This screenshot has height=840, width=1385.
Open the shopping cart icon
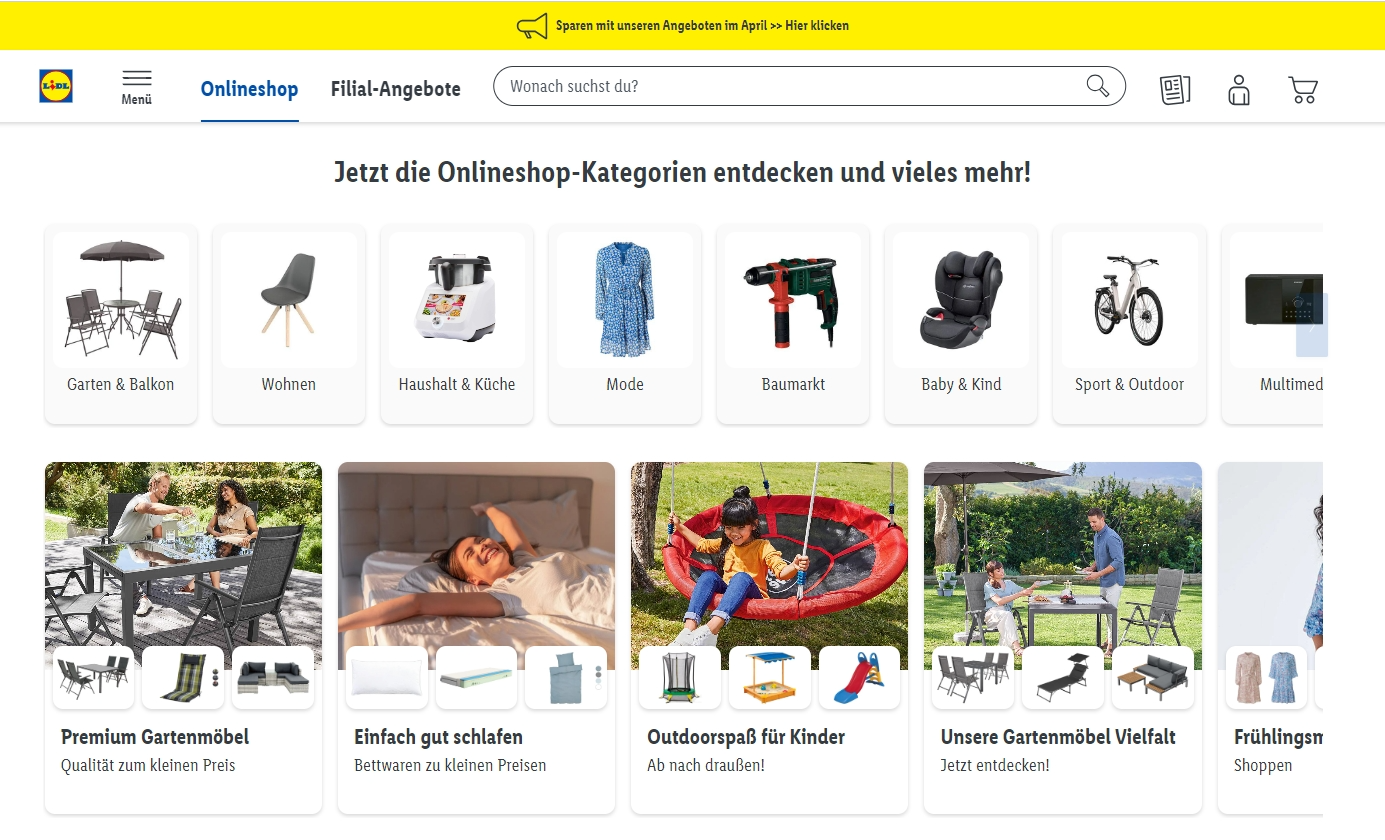click(x=1303, y=90)
